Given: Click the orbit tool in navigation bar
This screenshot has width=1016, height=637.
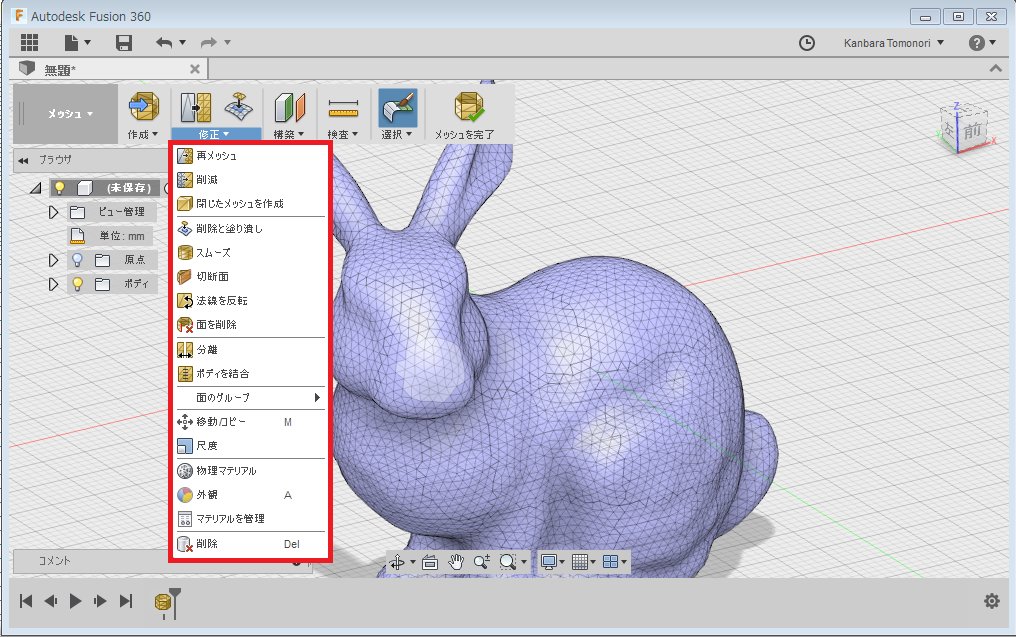Looking at the screenshot, I should (397, 562).
